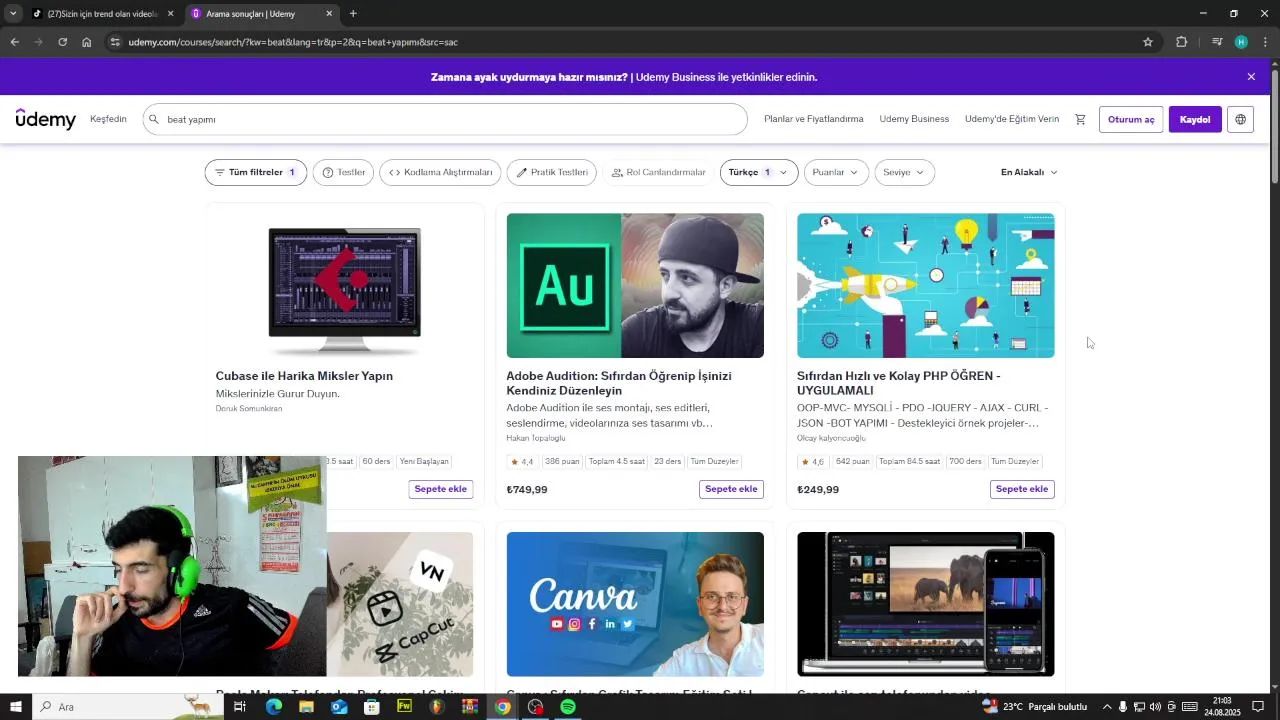The image size is (1280, 720).
Task: Open the browser extensions icon
Action: click(x=1181, y=42)
